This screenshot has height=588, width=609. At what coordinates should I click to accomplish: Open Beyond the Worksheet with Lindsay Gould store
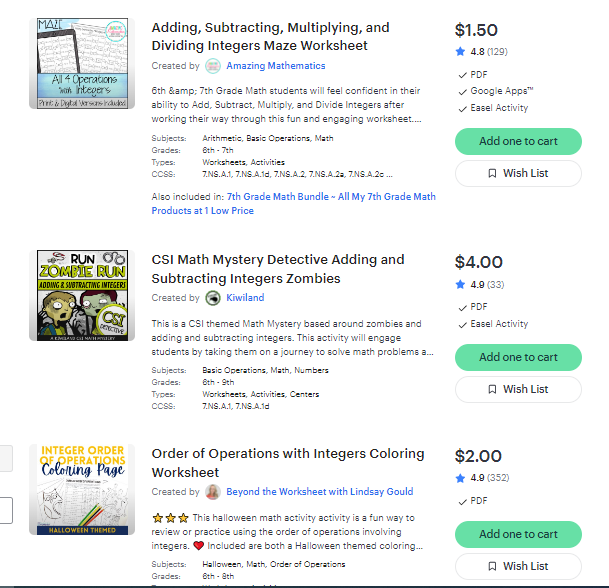pos(319,492)
